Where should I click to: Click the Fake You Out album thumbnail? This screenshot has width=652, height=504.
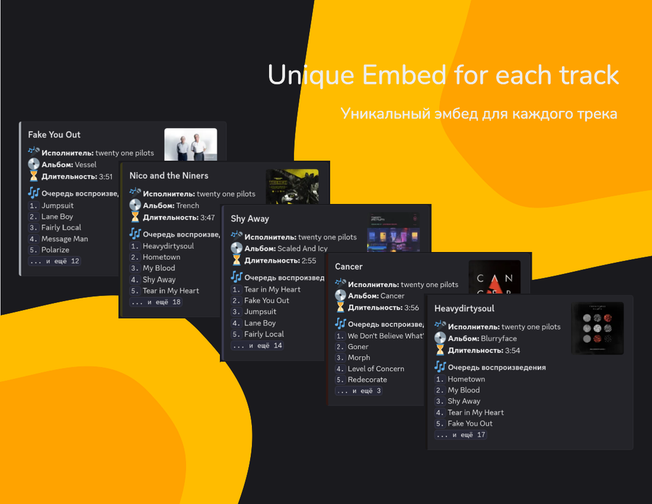pyautogui.click(x=190, y=144)
